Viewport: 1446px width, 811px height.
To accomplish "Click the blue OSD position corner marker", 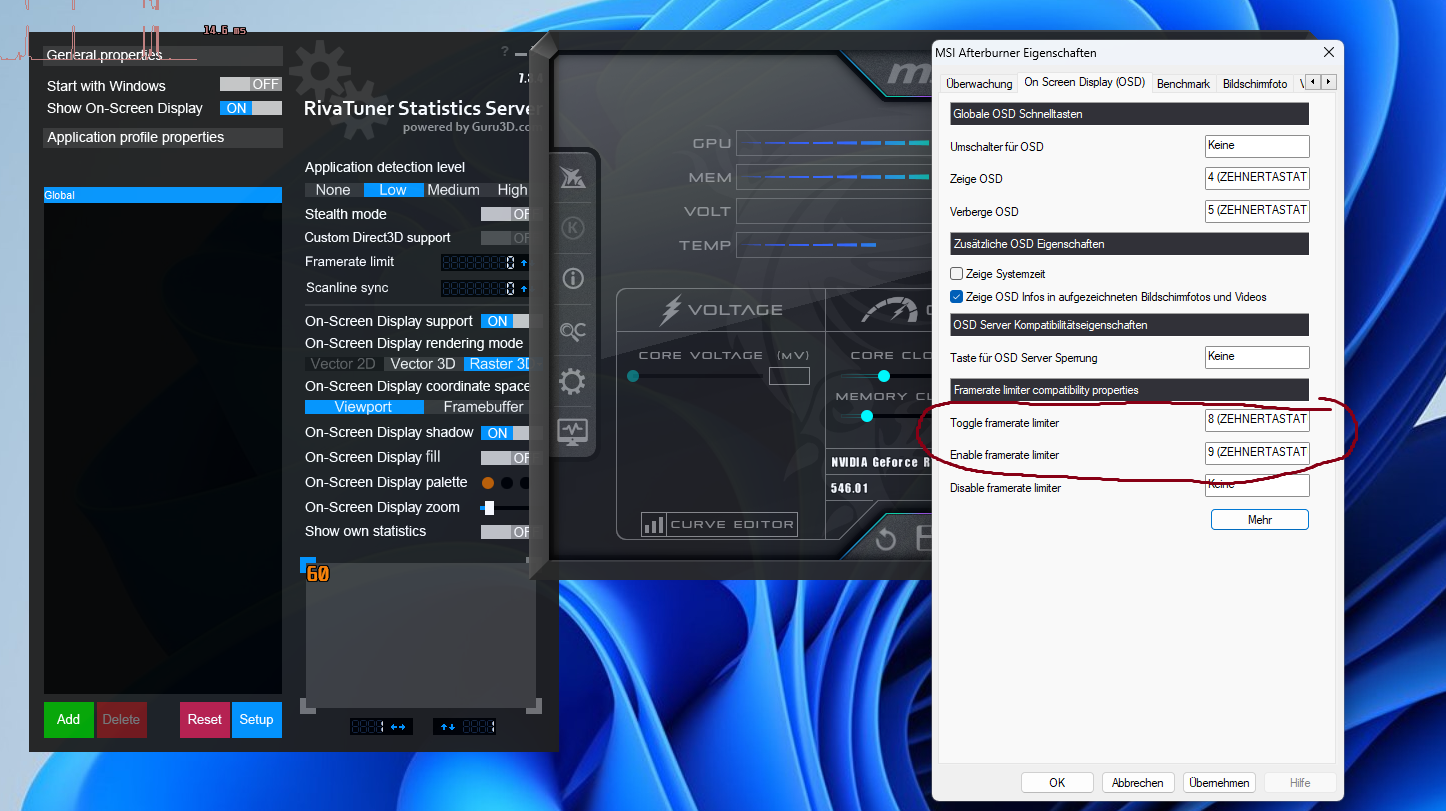I will click(308, 565).
